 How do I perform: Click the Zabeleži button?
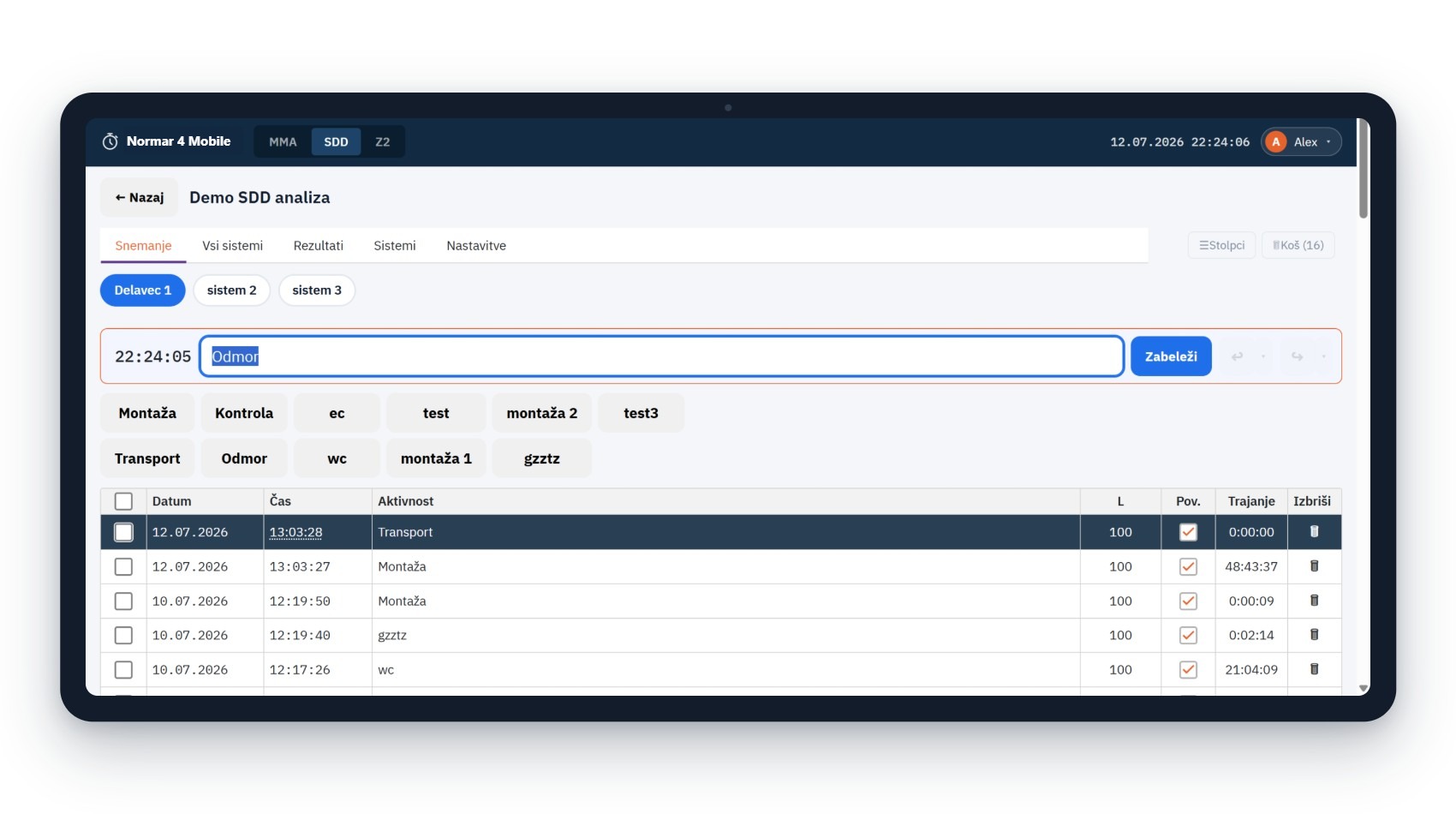1171,356
